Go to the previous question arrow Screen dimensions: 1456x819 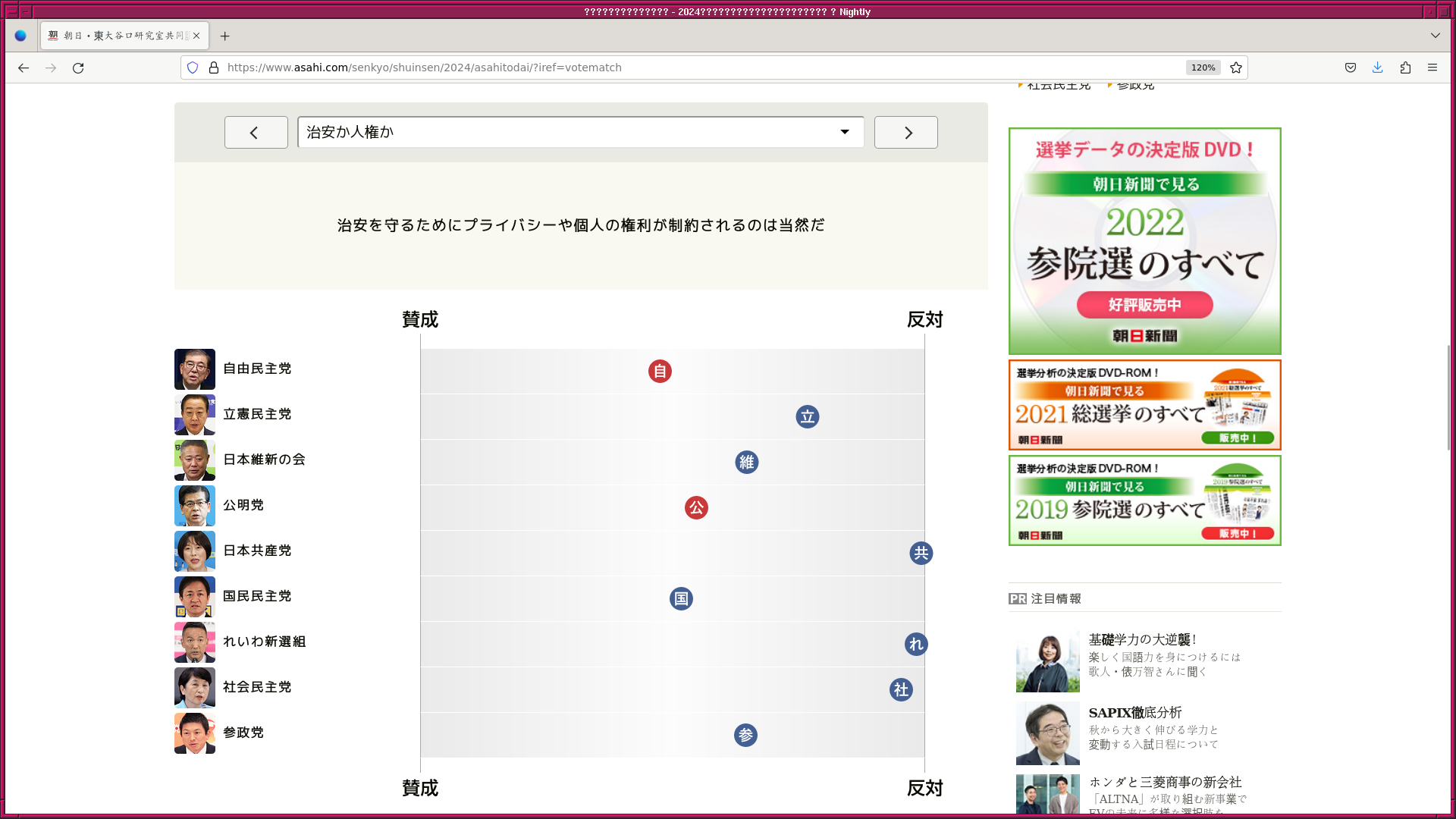click(x=256, y=133)
